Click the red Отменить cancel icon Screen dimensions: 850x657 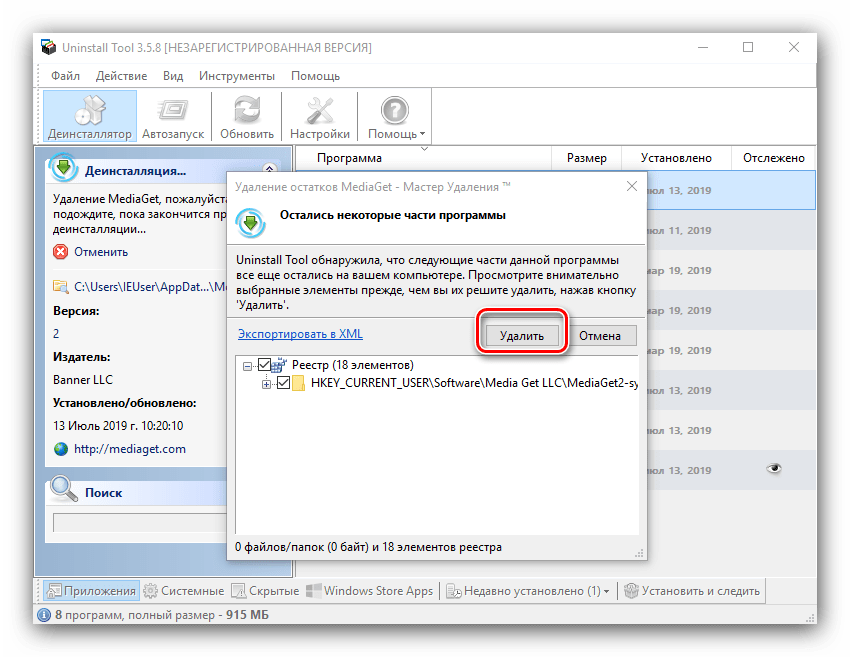click(x=61, y=252)
